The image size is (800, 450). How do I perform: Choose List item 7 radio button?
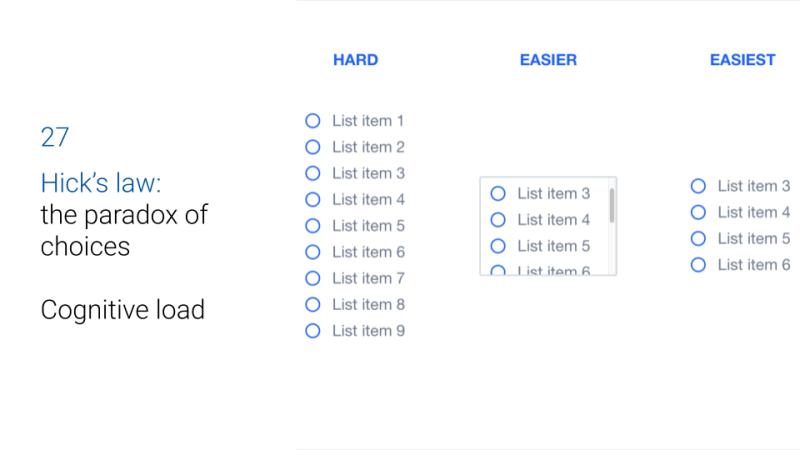(x=313, y=278)
